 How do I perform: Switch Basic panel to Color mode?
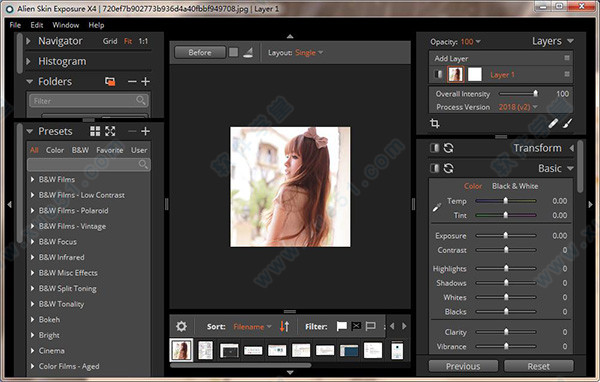(x=473, y=186)
